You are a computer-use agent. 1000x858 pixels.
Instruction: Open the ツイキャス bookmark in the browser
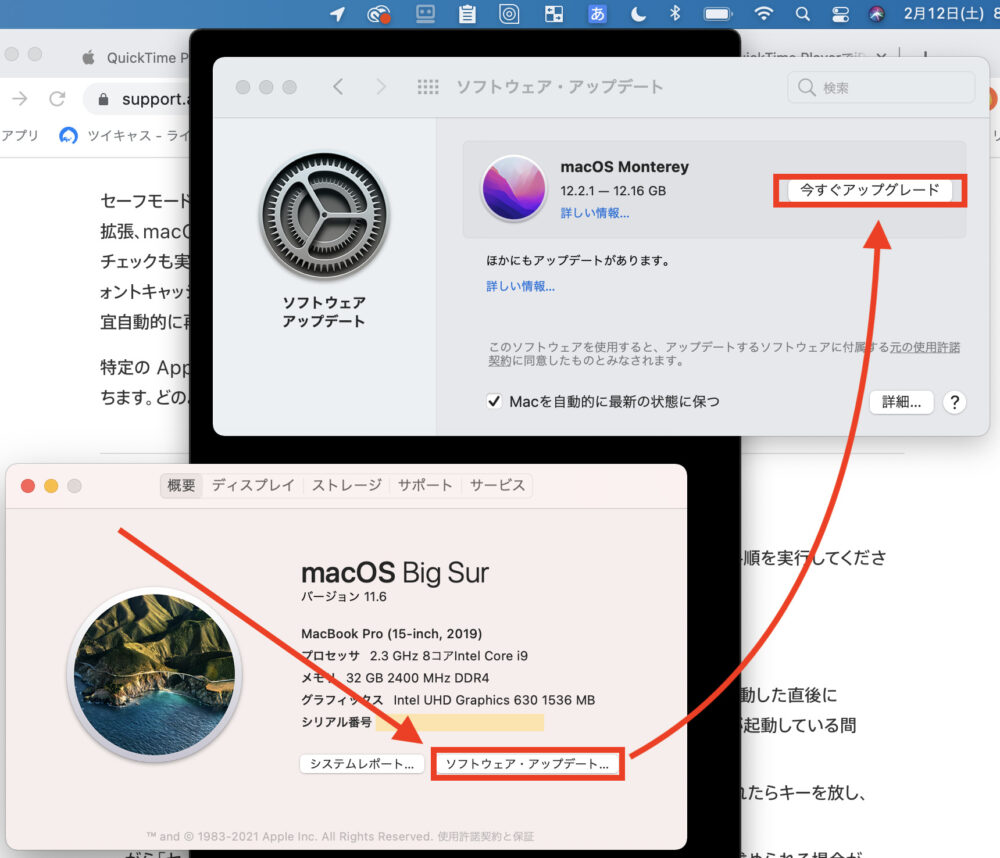(x=124, y=135)
